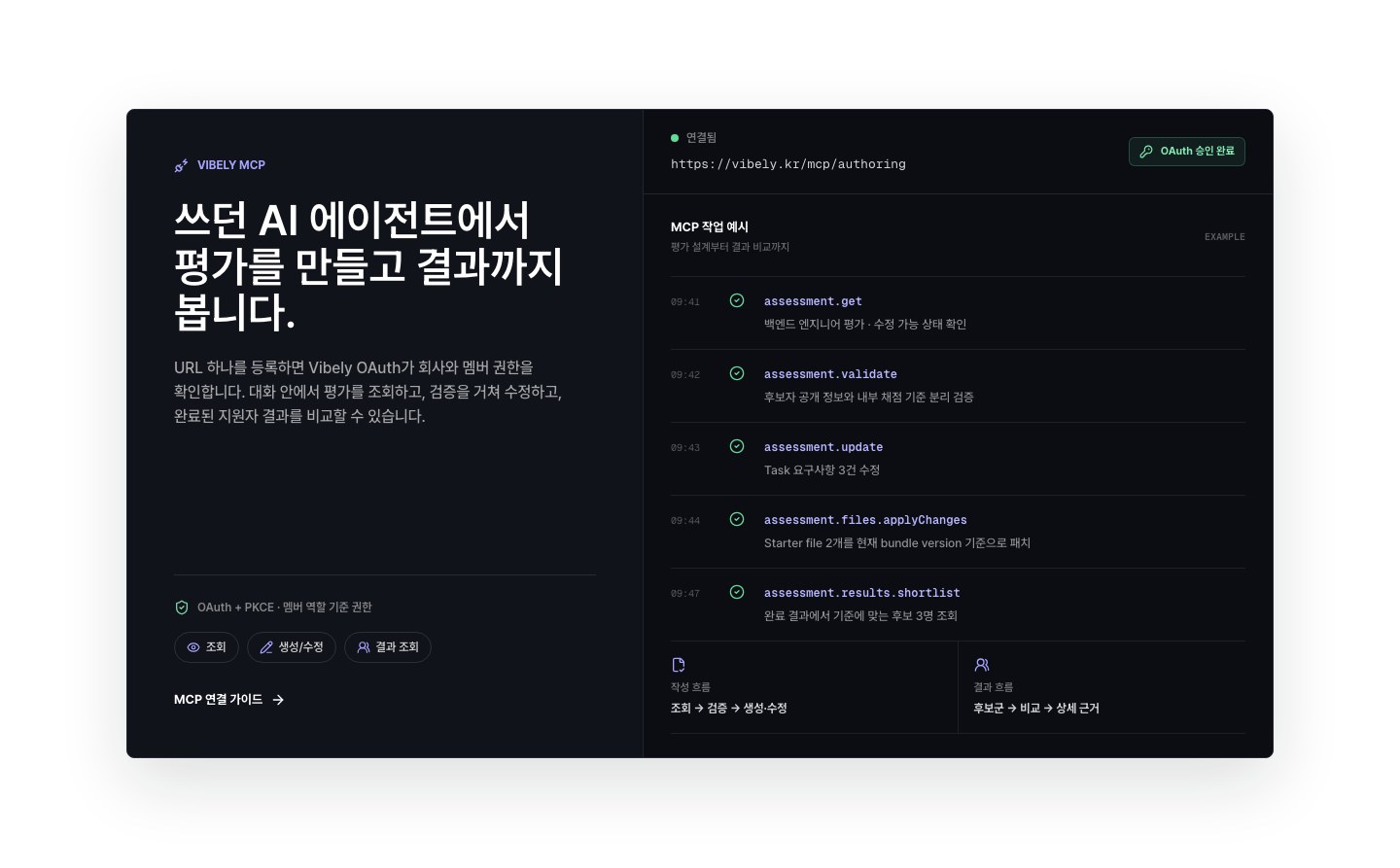The height and width of the screenshot is (868, 1400).
Task: Click the check circle for assessment.validate
Action: tap(737, 373)
